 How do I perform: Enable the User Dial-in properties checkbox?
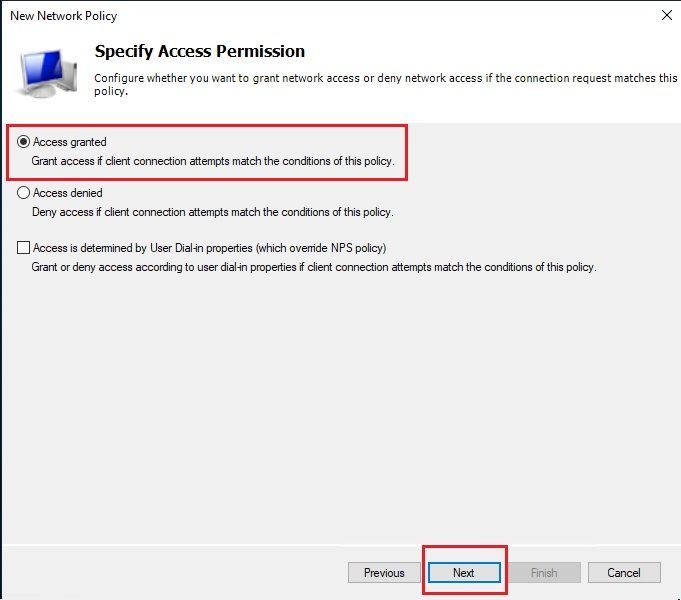23,248
